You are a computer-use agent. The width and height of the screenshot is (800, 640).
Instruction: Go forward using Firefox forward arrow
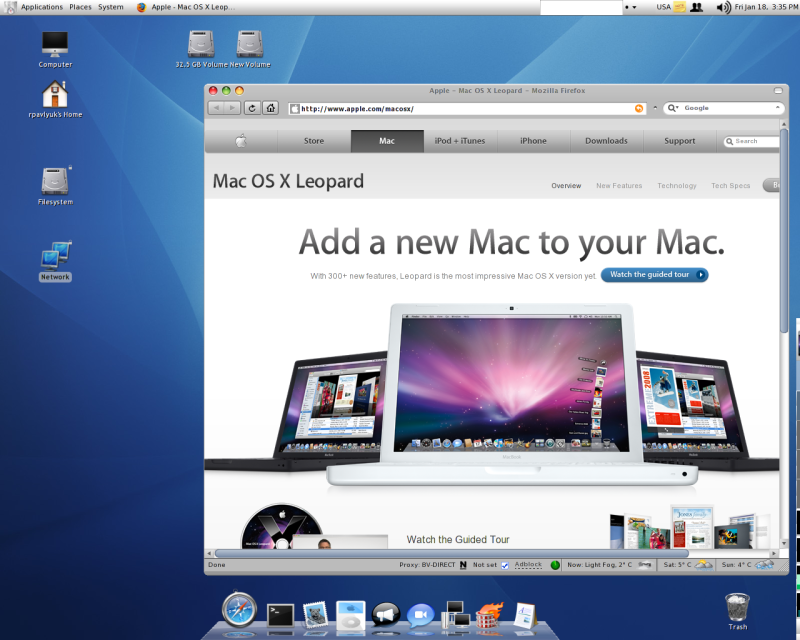[232, 108]
